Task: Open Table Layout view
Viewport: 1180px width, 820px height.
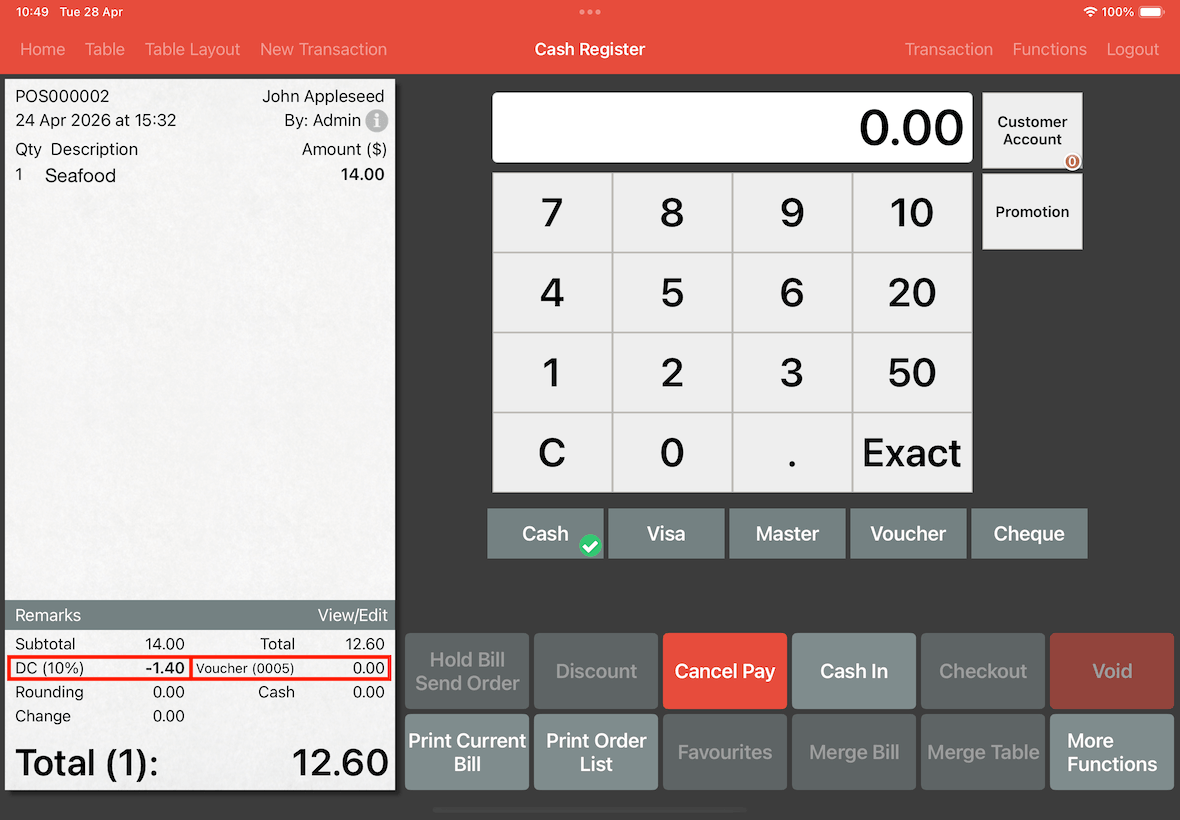Action: point(193,50)
